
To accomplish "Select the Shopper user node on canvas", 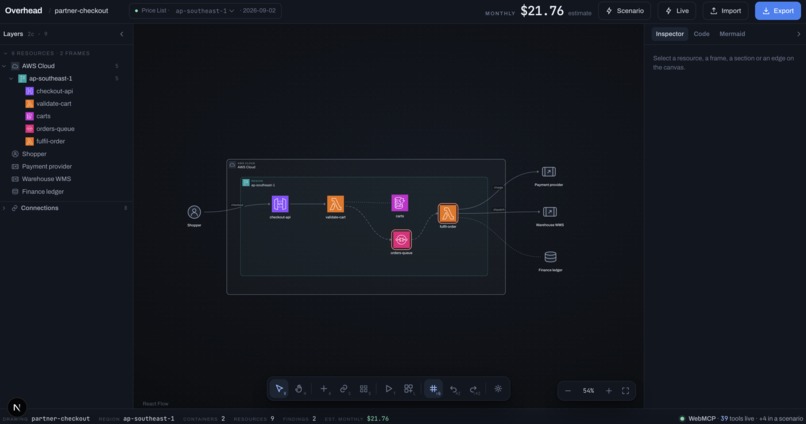I will tap(194, 212).
